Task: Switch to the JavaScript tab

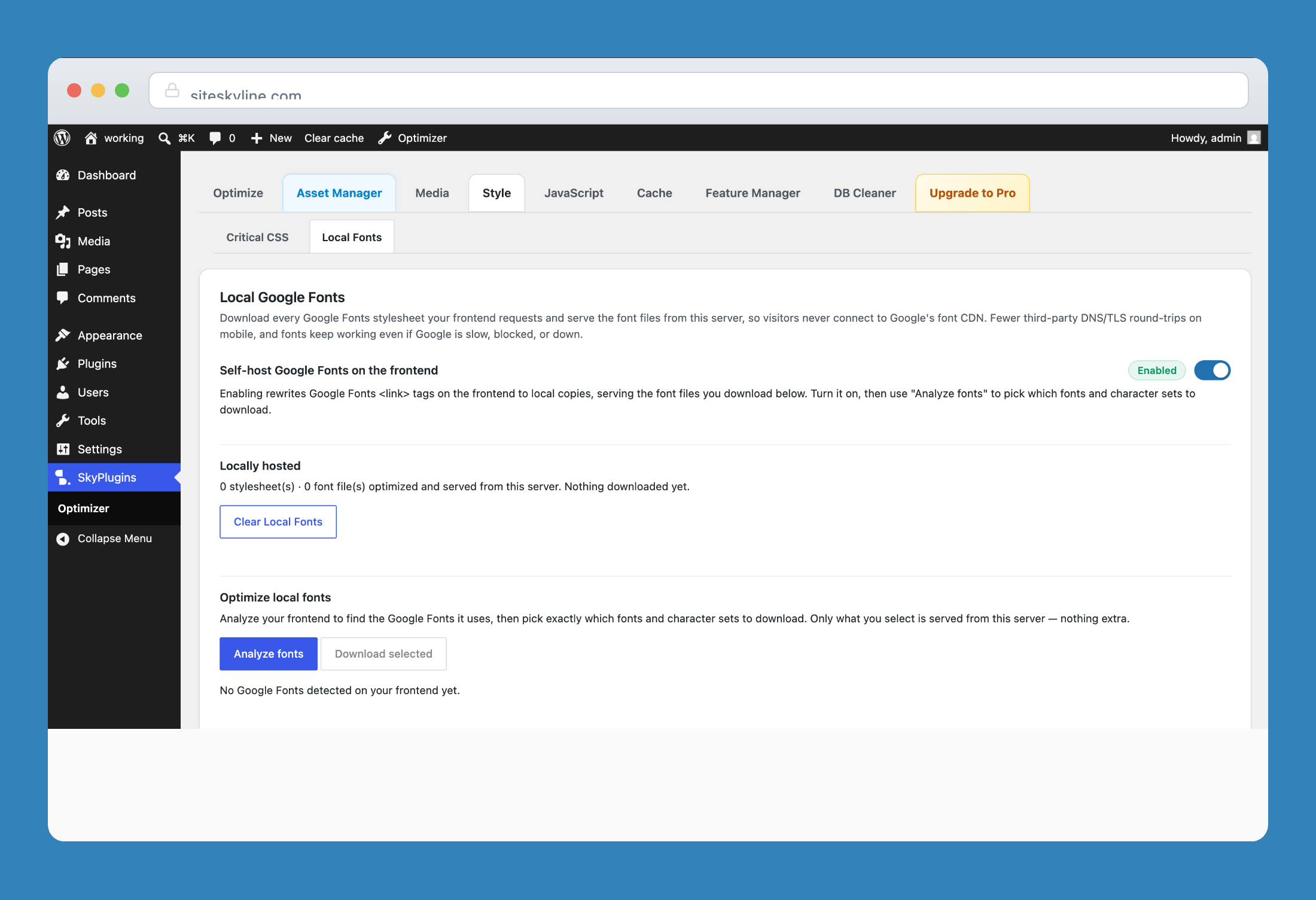Action: 574,193
